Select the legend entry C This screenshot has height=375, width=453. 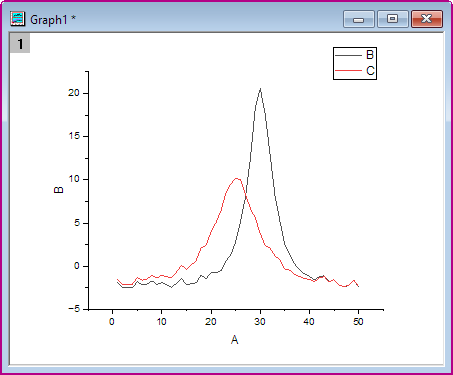coord(370,71)
